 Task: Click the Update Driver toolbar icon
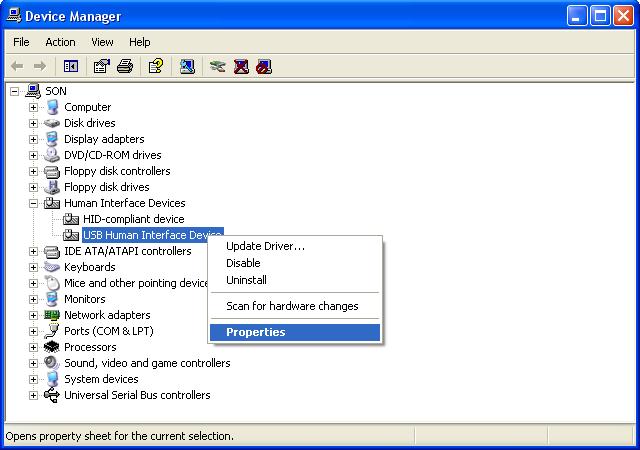(x=218, y=66)
